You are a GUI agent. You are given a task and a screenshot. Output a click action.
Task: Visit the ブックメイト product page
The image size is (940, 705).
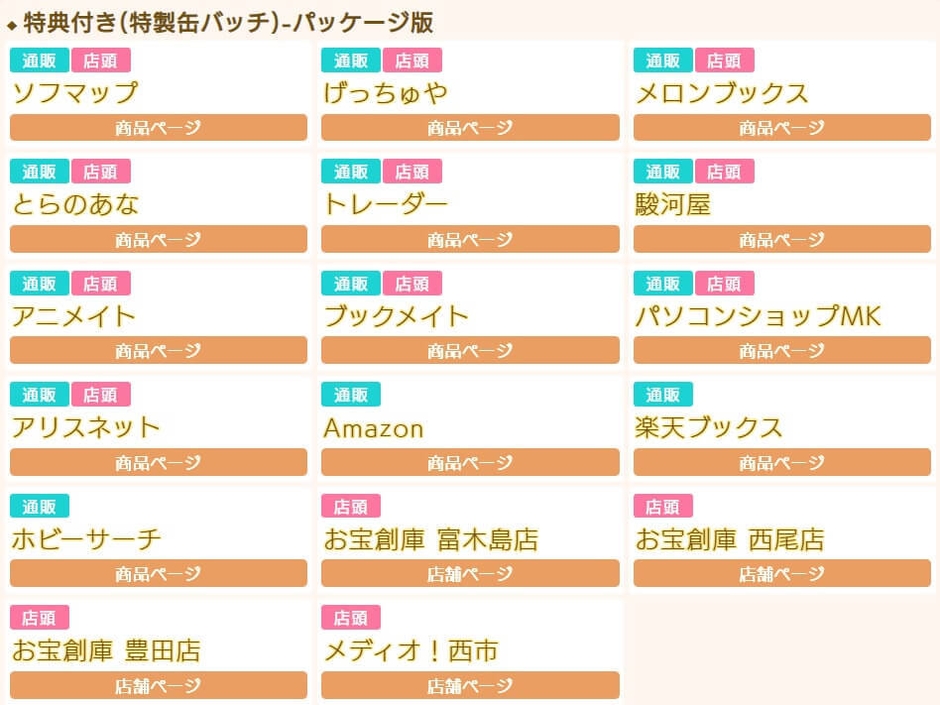coord(470,350)
